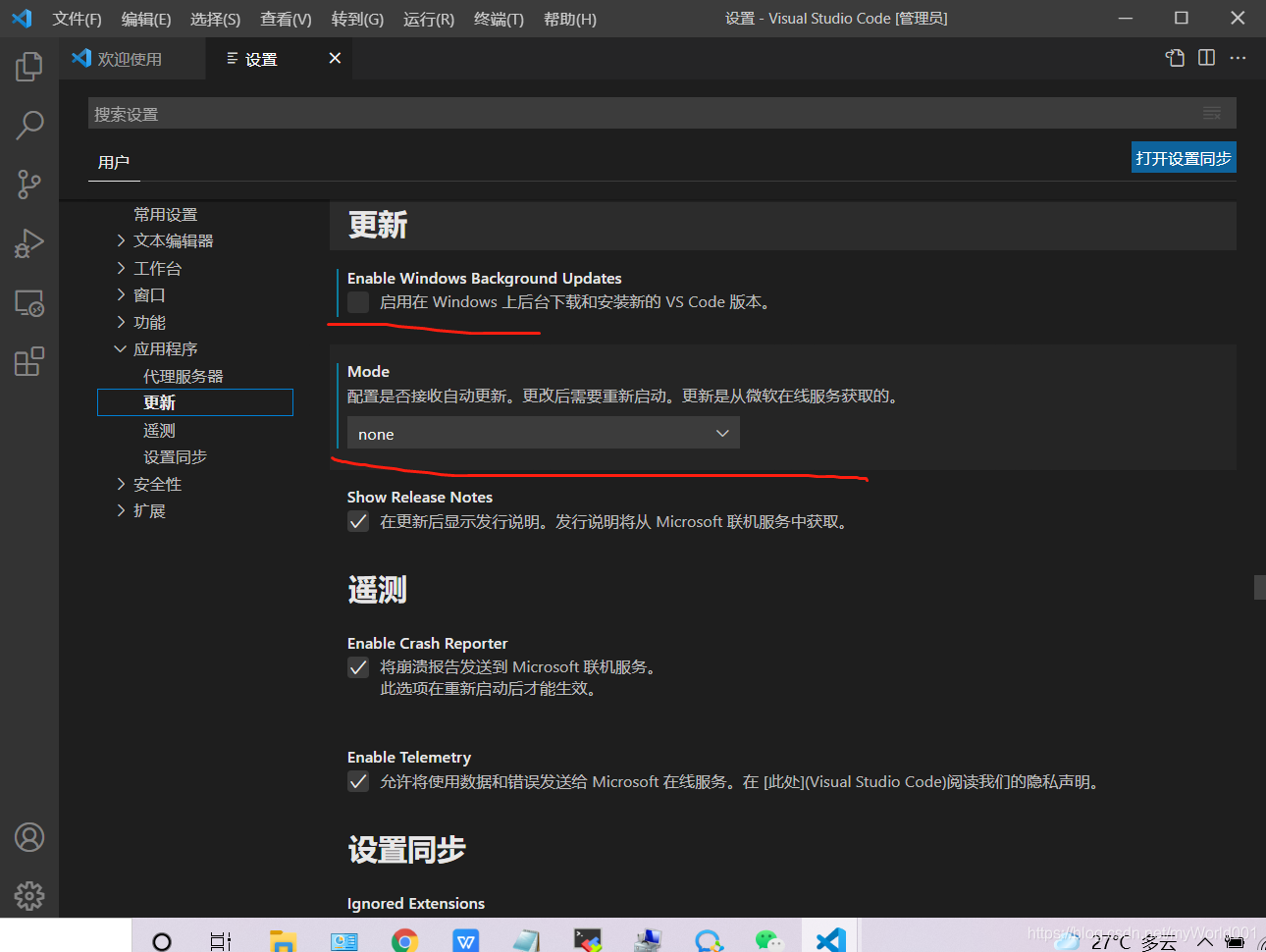The width and height of the screenshot is (1266, 952).
Task: Open the update Mode dropdown showing none
Action: 544,433
